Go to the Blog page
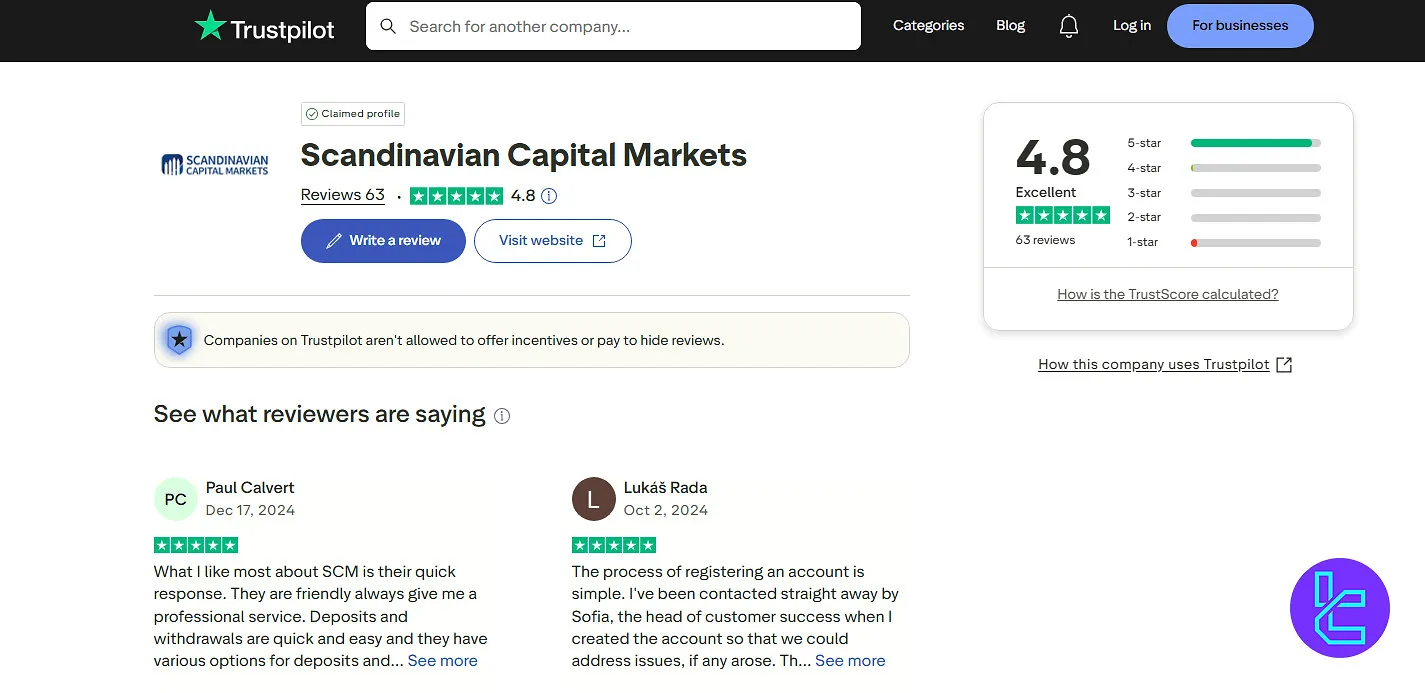1425x693 pixels. pyautogui.click(x=1010, y=25)
